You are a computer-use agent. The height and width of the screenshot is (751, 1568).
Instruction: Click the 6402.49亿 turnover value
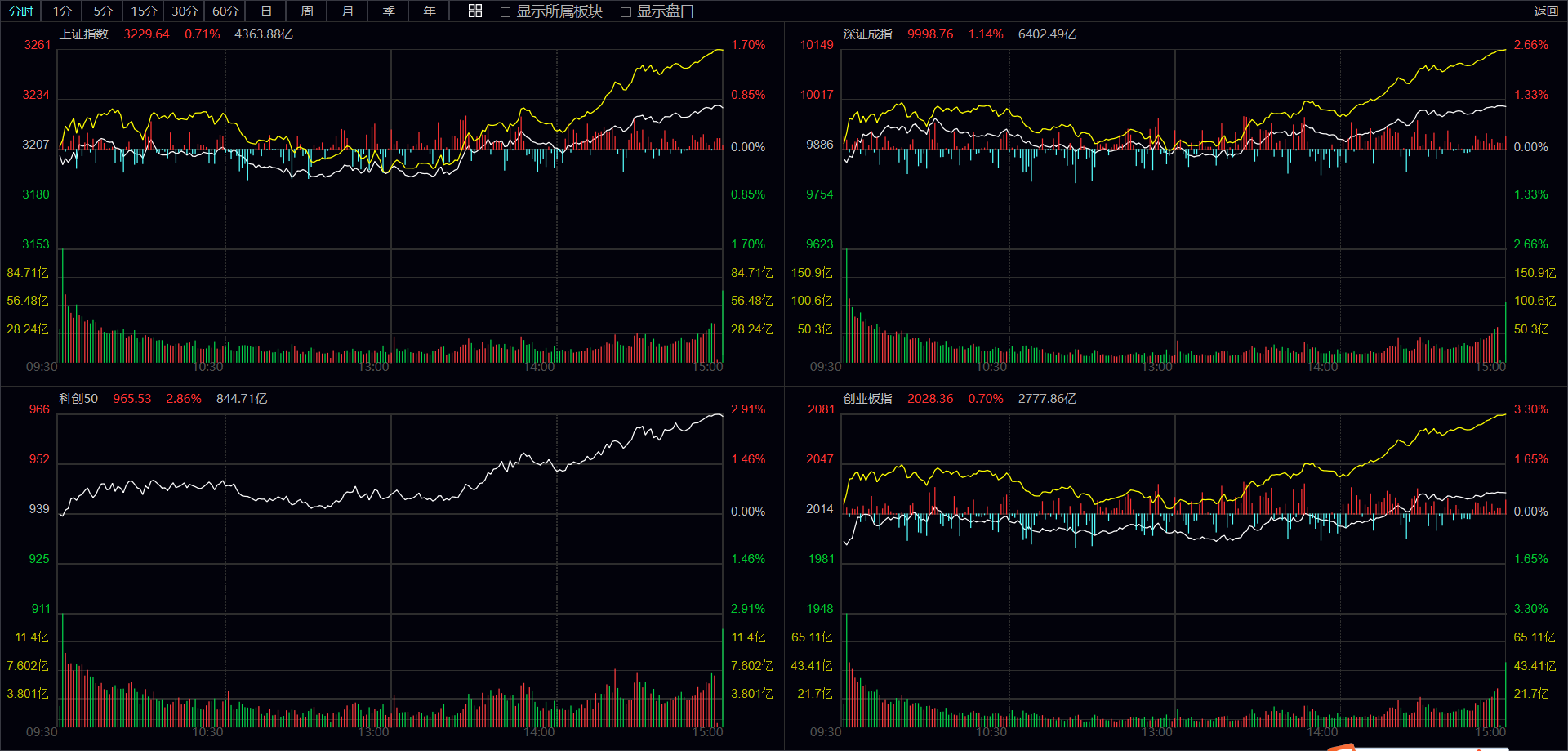(1048, 34)
